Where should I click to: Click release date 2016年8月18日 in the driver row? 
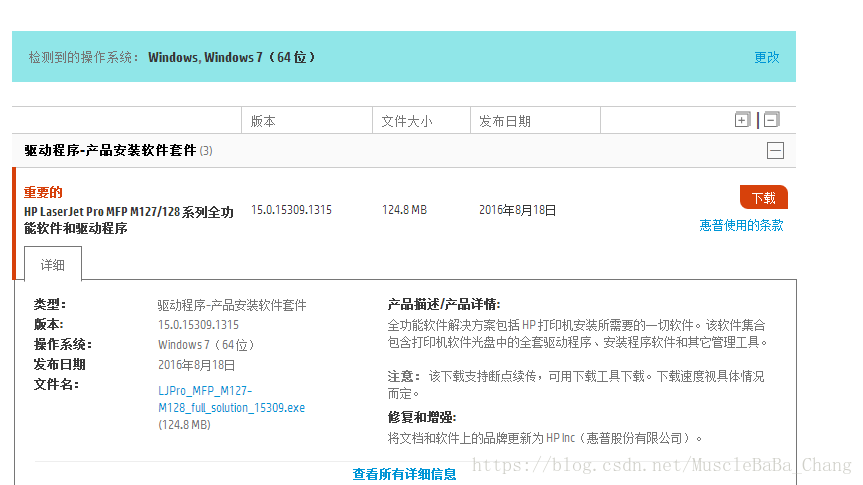pos(517,210)
